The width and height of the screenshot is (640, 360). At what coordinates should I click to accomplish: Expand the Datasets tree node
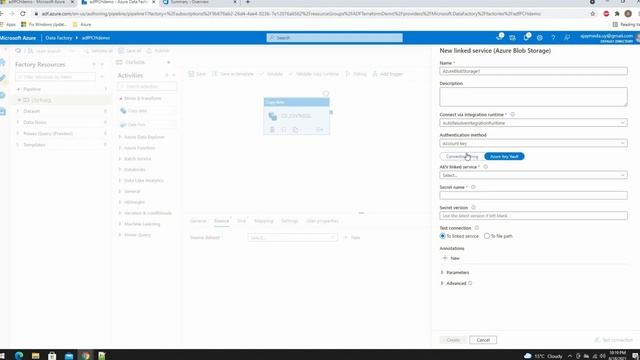(x=18, y=111)
